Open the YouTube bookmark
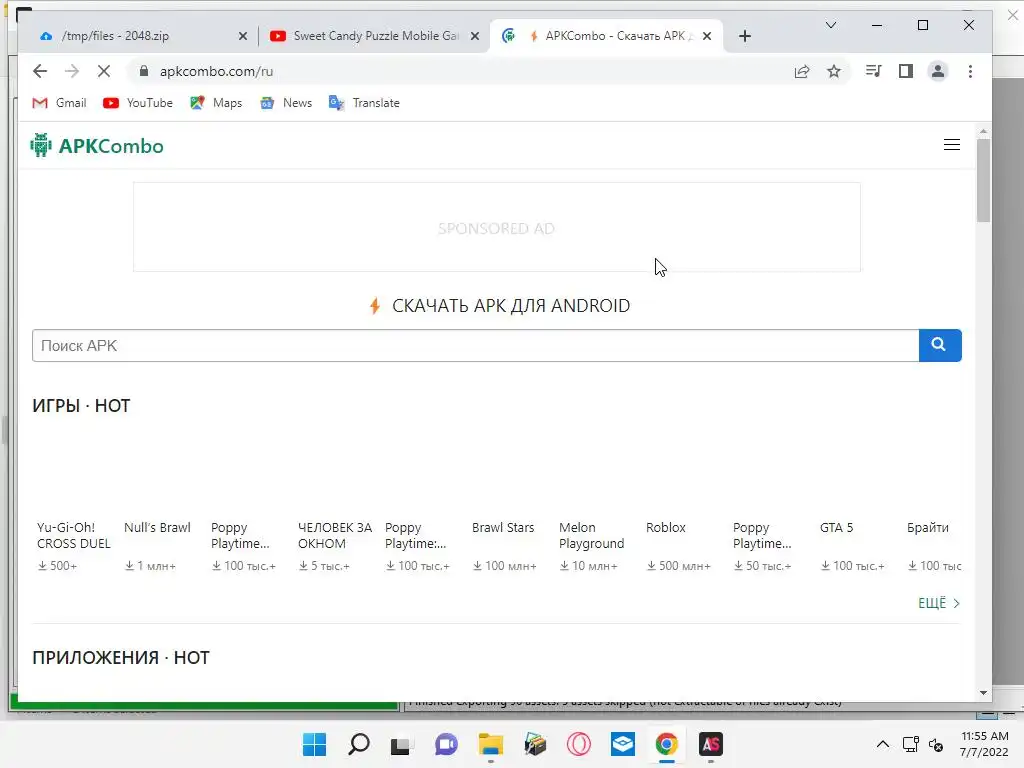Image resolution: width=1024 pixels, height=768 pixels. [138, 103]
